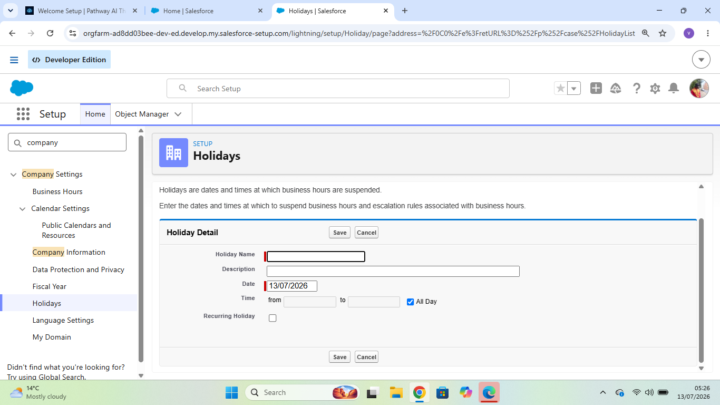
Task: Open the Trailhead guidance icon
Action: click(615, 88)
